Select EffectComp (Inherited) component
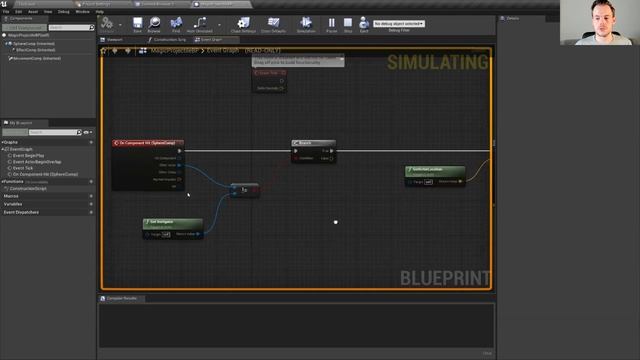The image size is (640, 360). tap(35, 50)
